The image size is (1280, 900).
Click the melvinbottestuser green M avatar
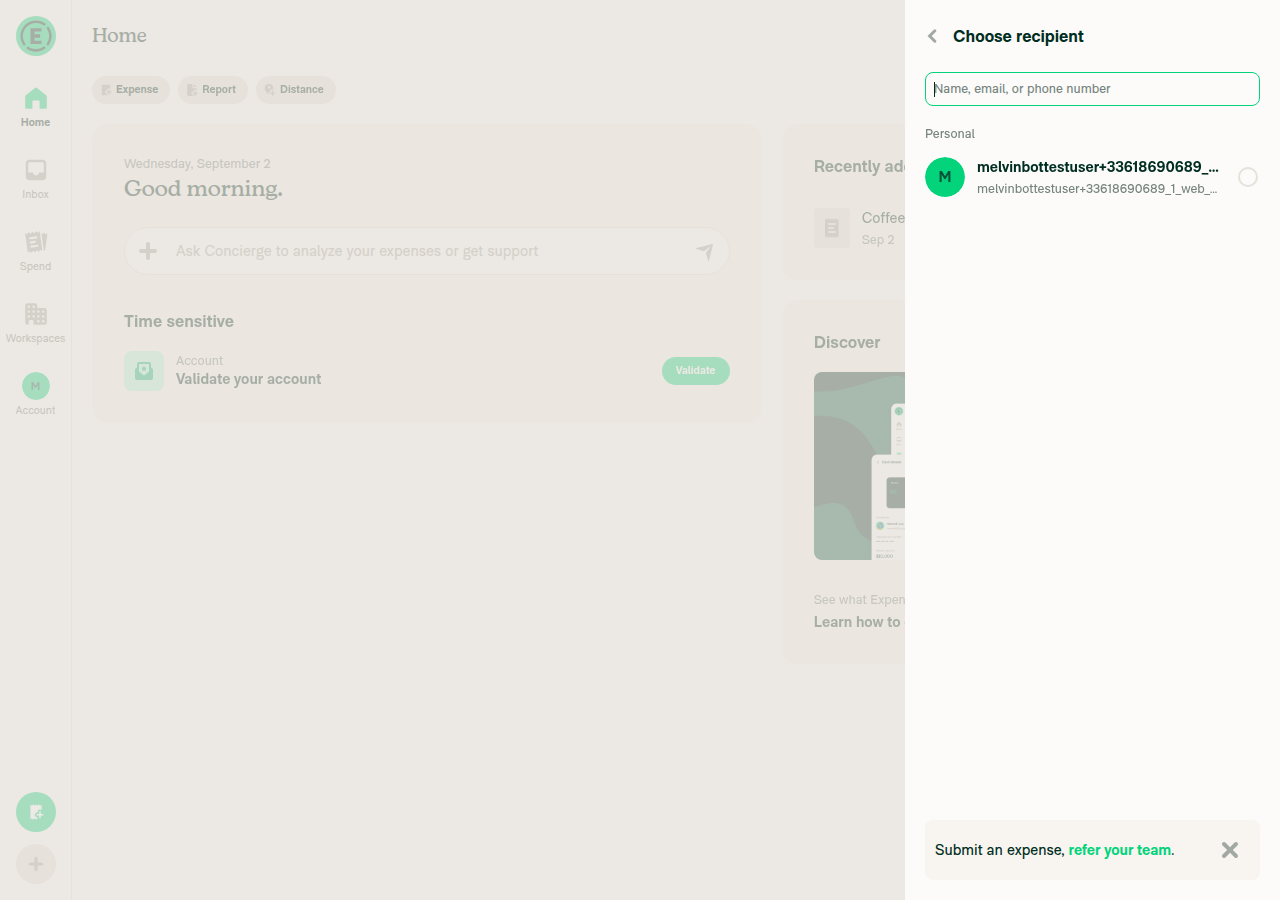click(x=945, y=177)
